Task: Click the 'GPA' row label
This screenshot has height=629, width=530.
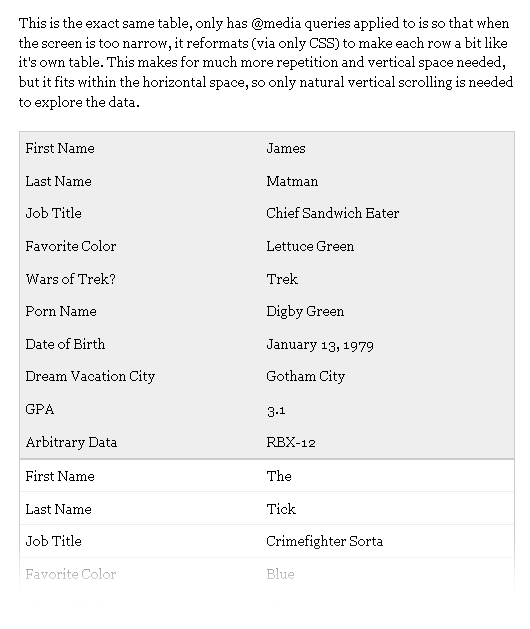Action: (x=40, y=410)
